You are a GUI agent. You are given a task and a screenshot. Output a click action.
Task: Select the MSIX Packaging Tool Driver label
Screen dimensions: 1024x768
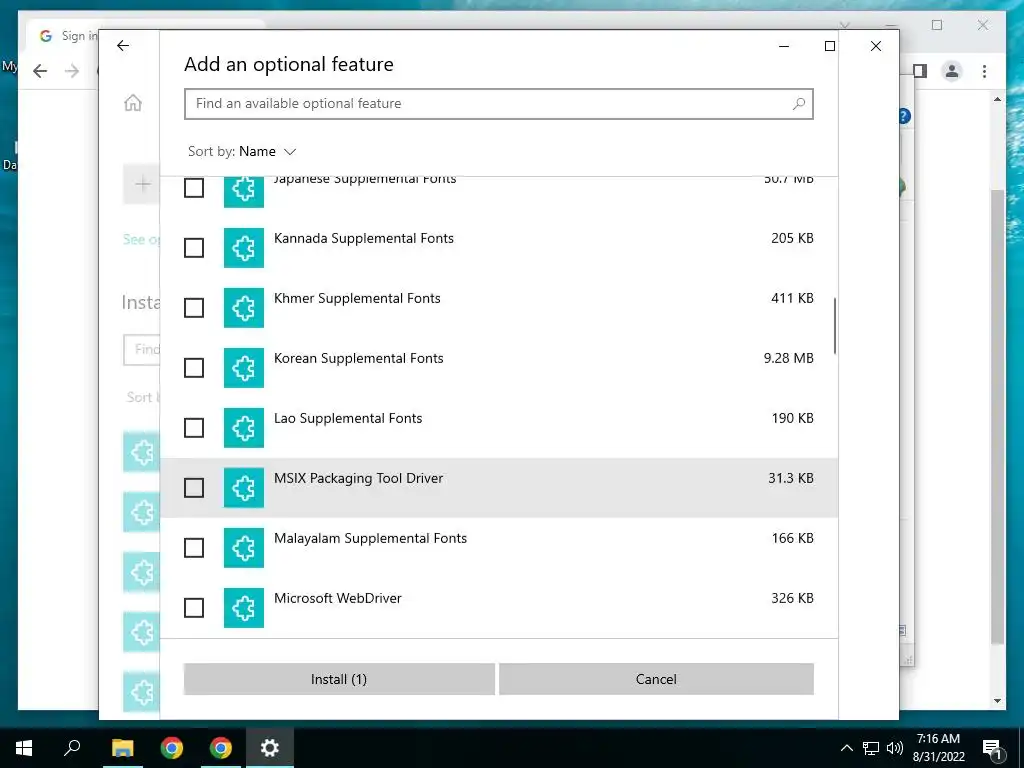point(359,479)
